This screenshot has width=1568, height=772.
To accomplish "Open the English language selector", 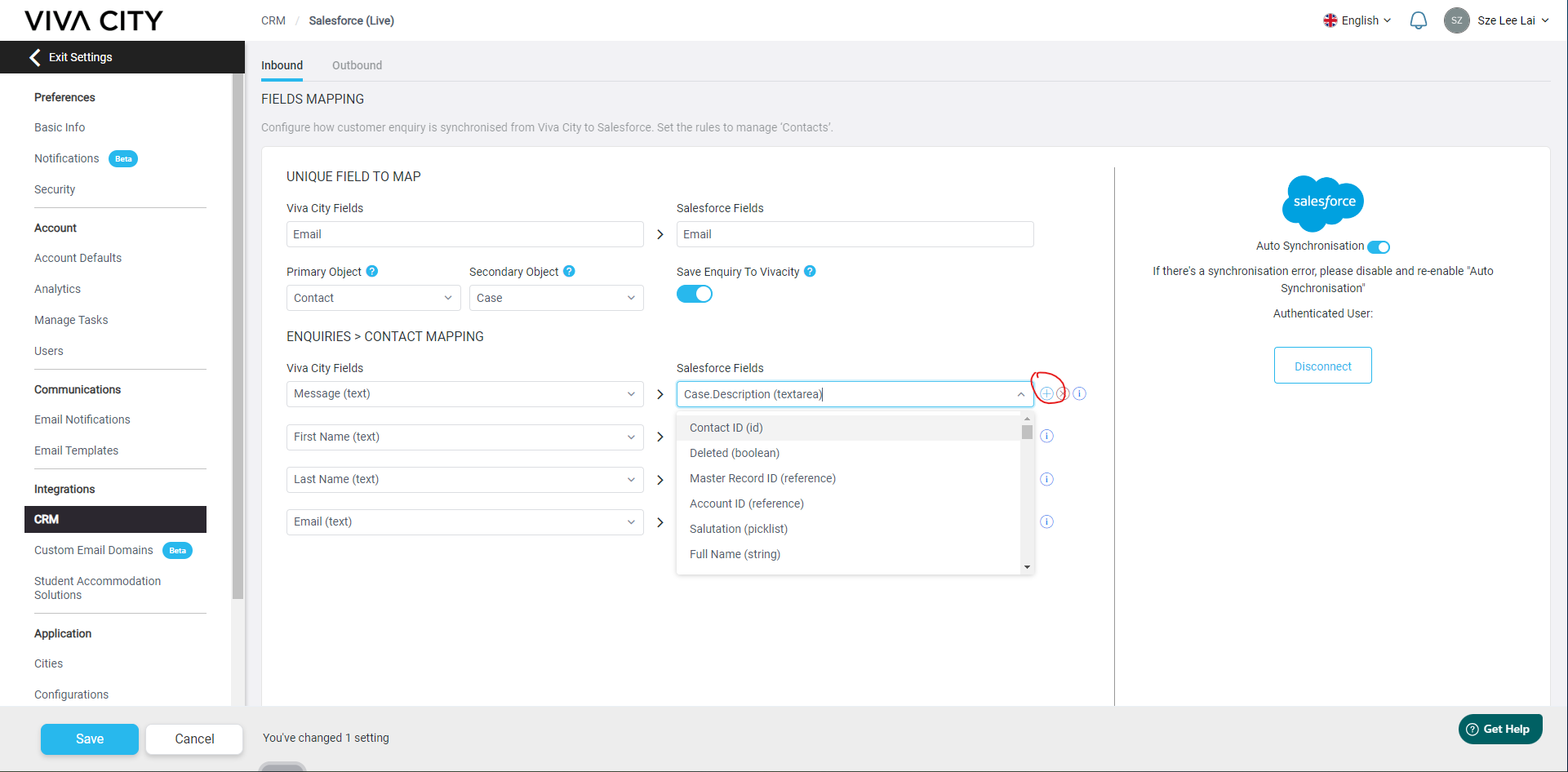I will point(1357,20).
